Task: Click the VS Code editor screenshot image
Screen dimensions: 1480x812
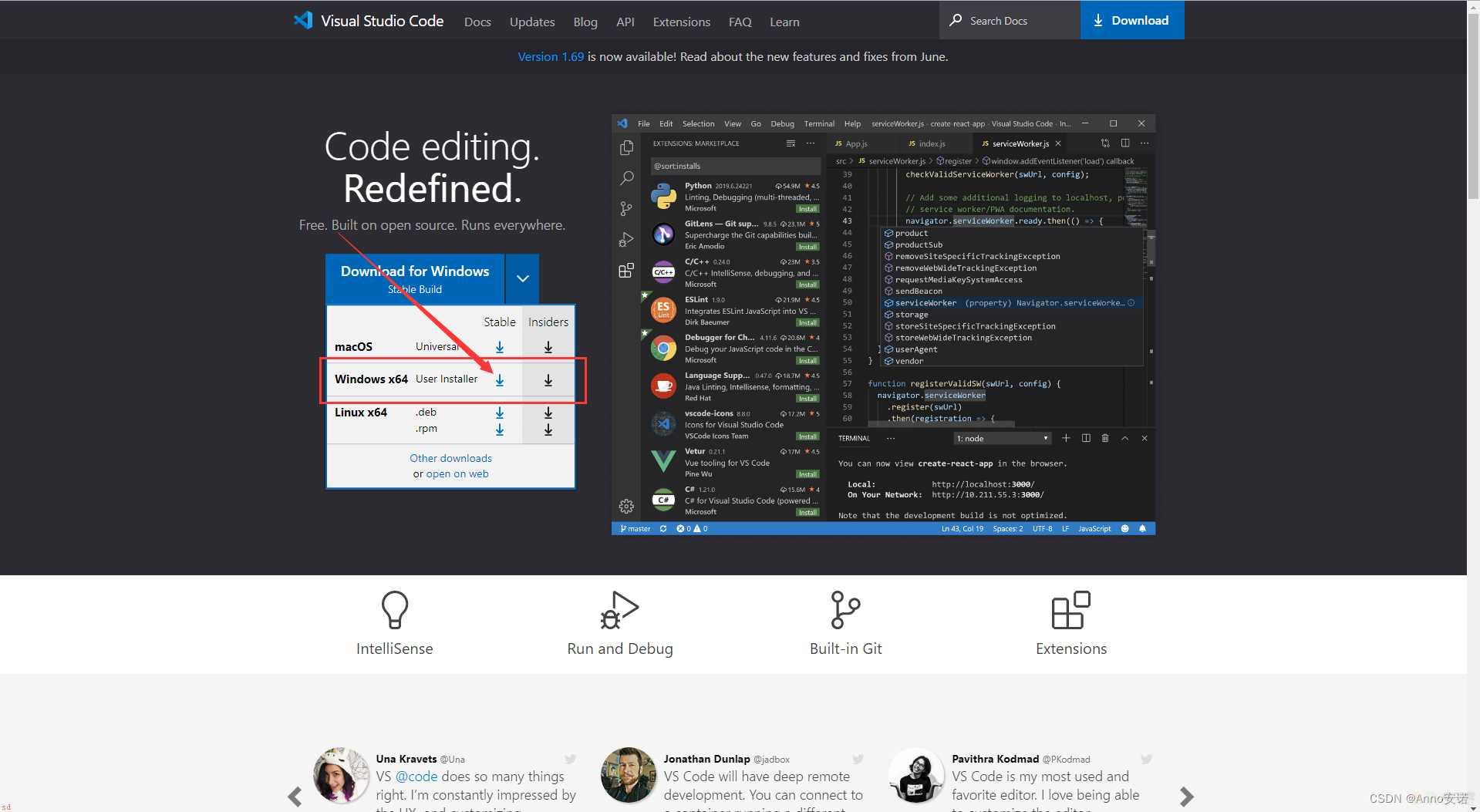Action: (883, 325)
